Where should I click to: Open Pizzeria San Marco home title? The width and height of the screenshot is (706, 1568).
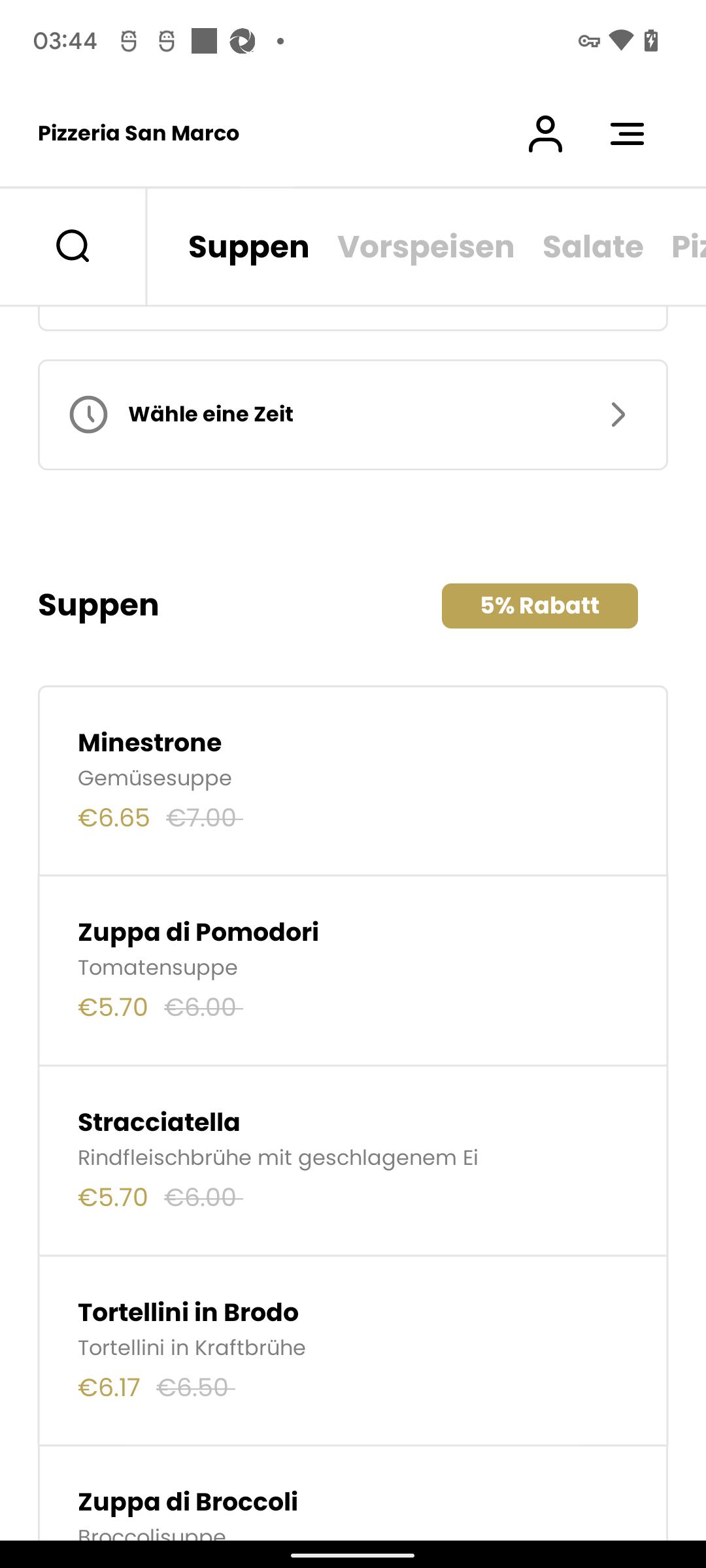(139, 133)
